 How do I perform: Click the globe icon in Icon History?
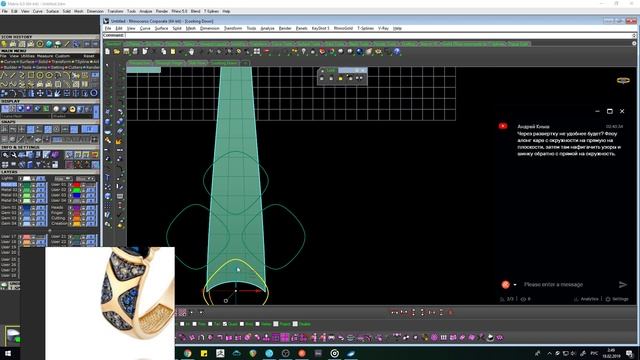point(49,44)
